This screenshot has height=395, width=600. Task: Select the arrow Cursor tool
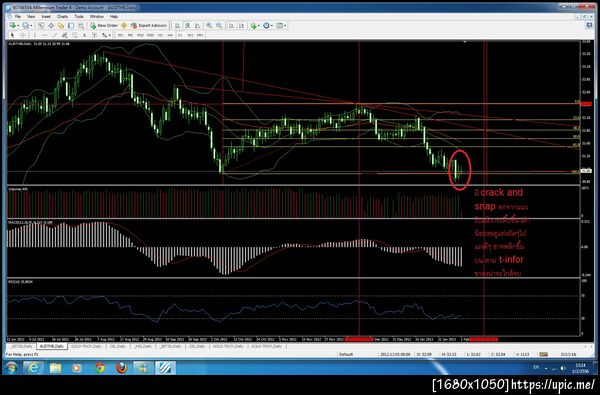coord(12,35)
